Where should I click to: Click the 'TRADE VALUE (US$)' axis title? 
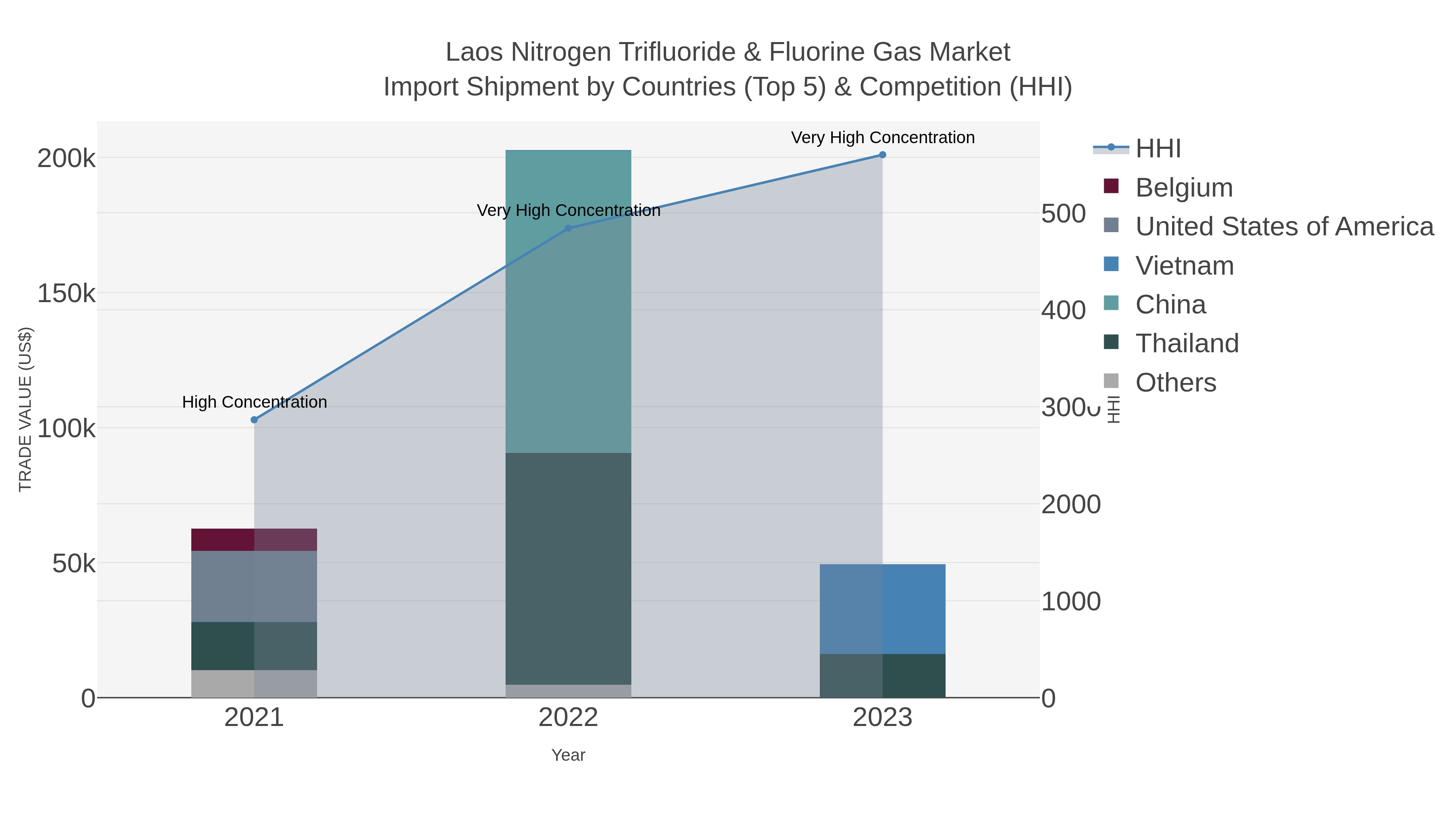(25, 409)
